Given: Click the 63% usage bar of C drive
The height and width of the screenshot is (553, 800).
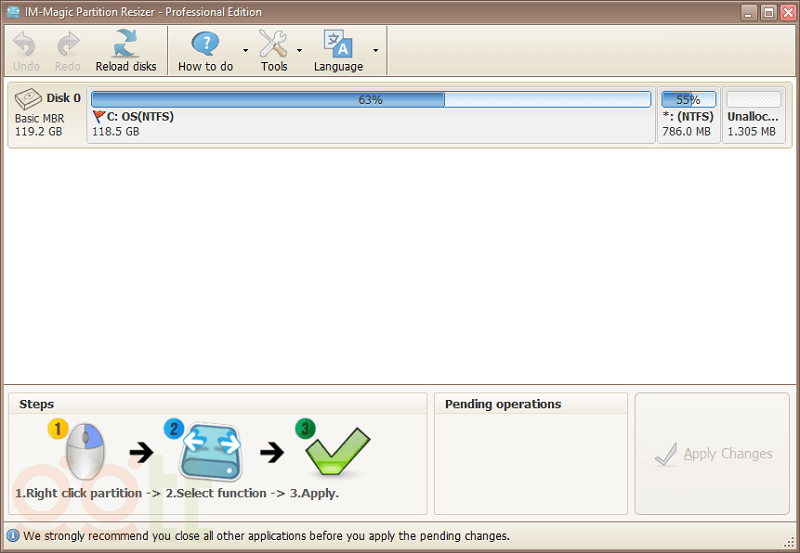Looking at the screenshot, I should click(x=370, y=100).
